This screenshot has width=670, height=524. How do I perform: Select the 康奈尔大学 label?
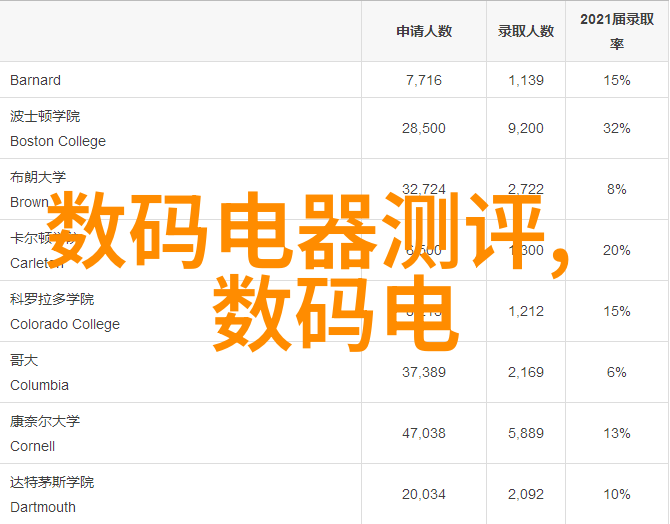coord(45,421)
